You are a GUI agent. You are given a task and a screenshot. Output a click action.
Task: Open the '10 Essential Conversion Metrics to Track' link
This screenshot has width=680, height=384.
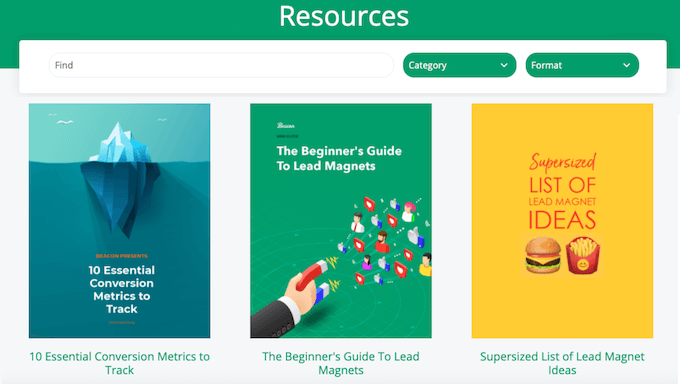(x=120, y=363)
